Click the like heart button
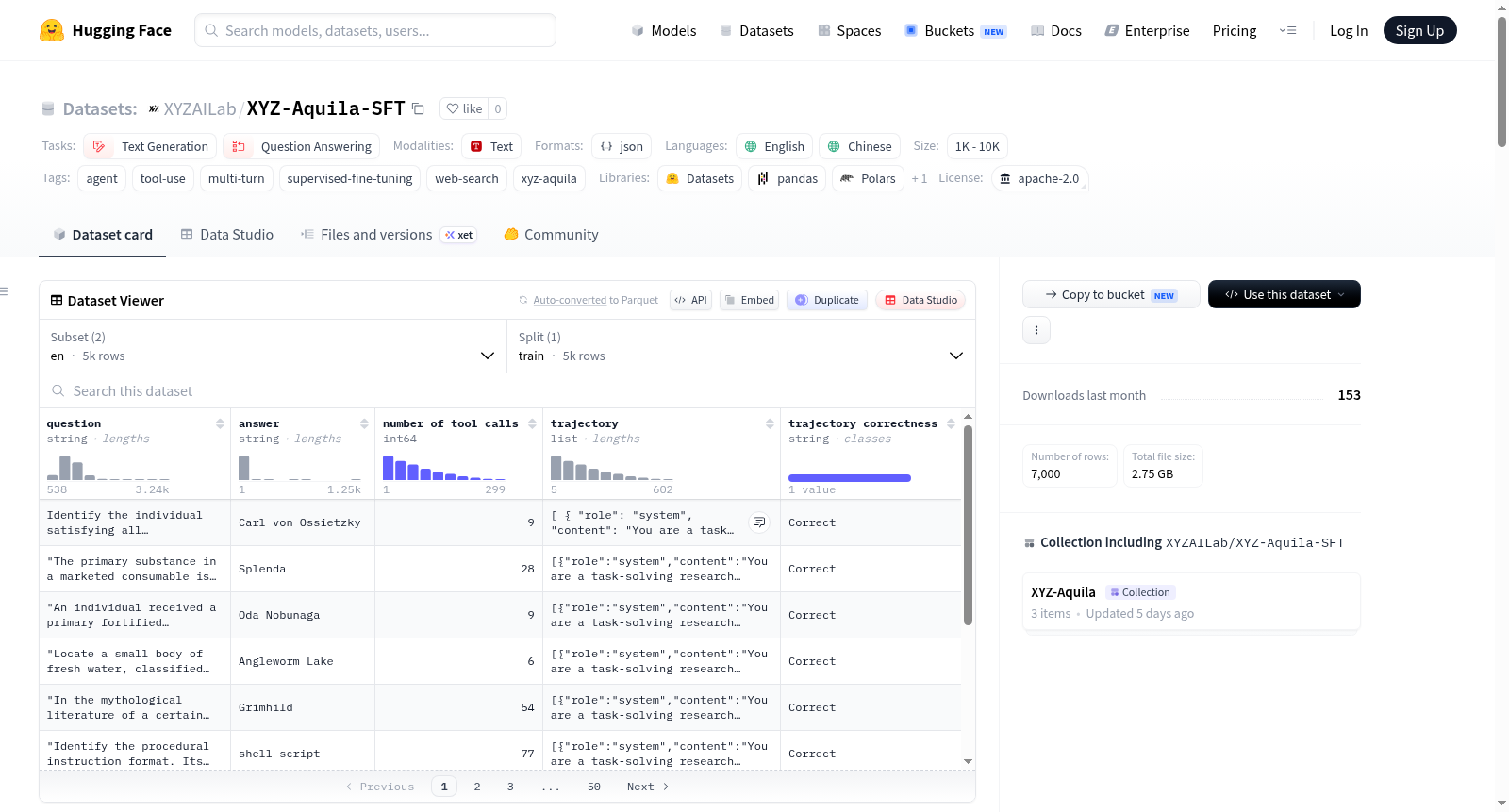1509x812 pixels. [x=464, y=108]
